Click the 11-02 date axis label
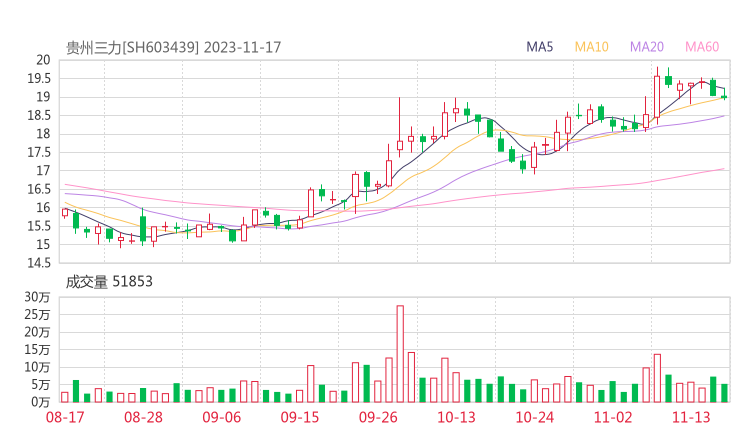The image size is (740, 440). click(613, 417)
